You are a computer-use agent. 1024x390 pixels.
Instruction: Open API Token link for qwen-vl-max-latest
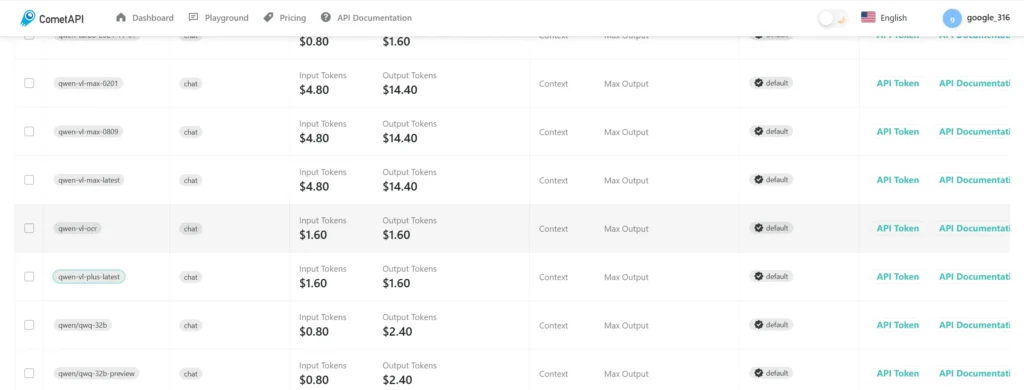pos(897,180)
